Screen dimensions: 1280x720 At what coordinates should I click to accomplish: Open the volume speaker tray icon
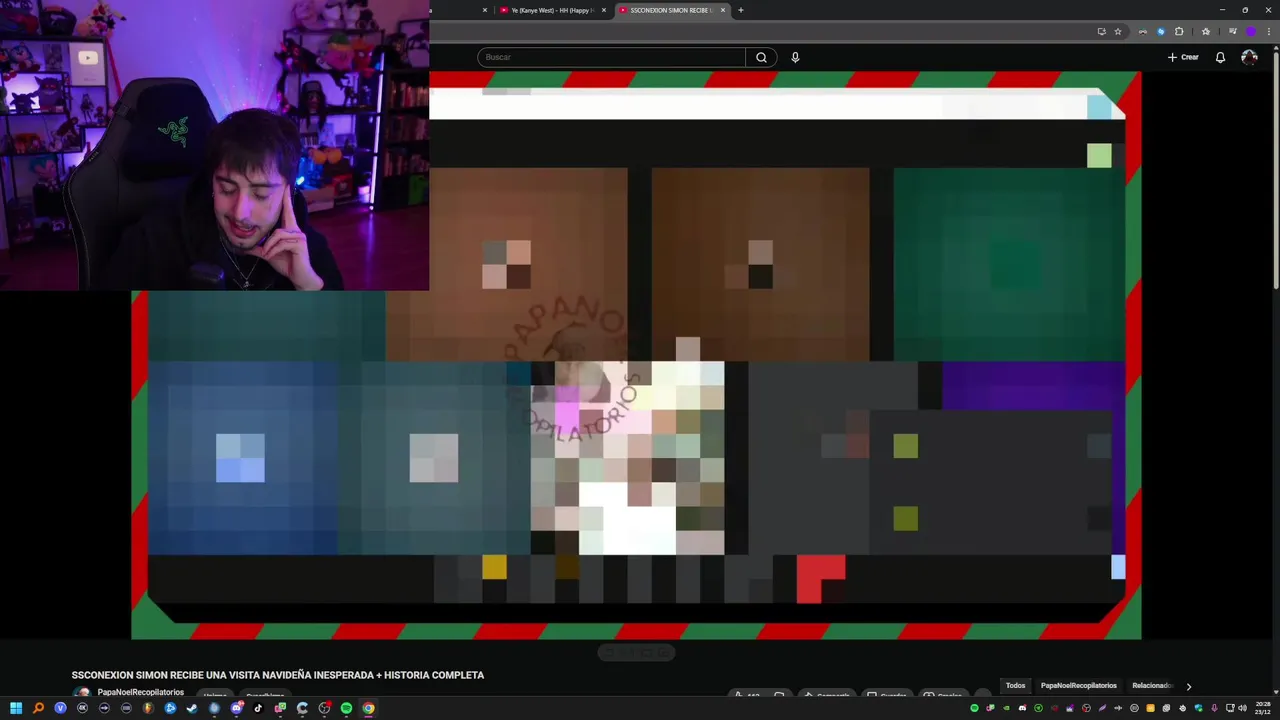(1242, 708)
